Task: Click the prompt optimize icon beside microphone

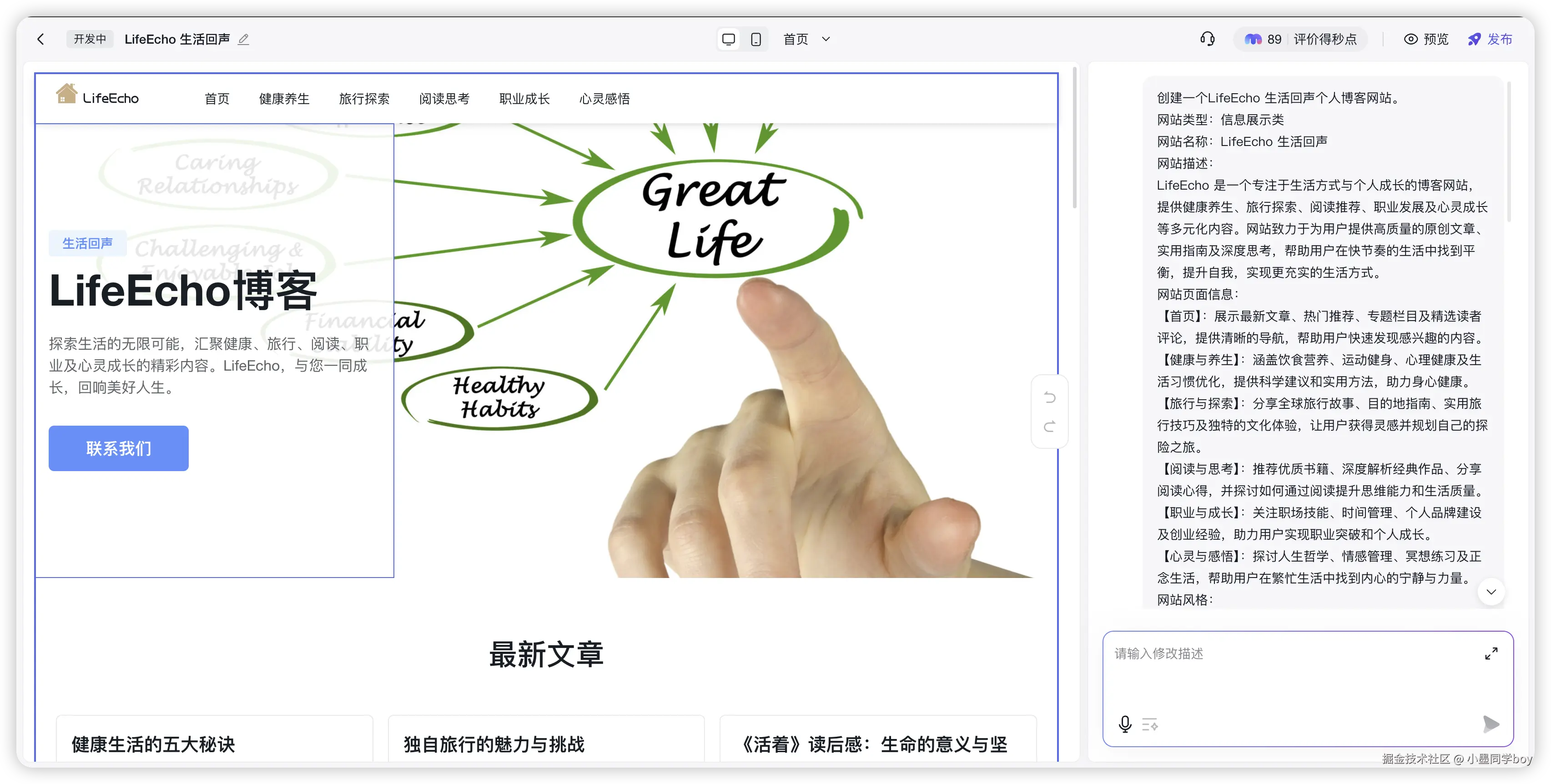Action: pos(1150,724)
